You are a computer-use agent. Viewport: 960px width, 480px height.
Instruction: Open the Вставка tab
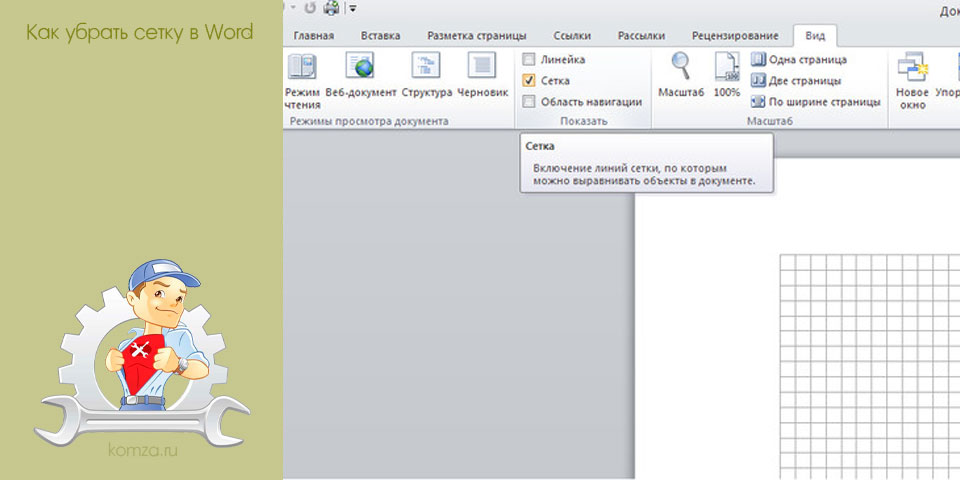click(x=380, y=36)
